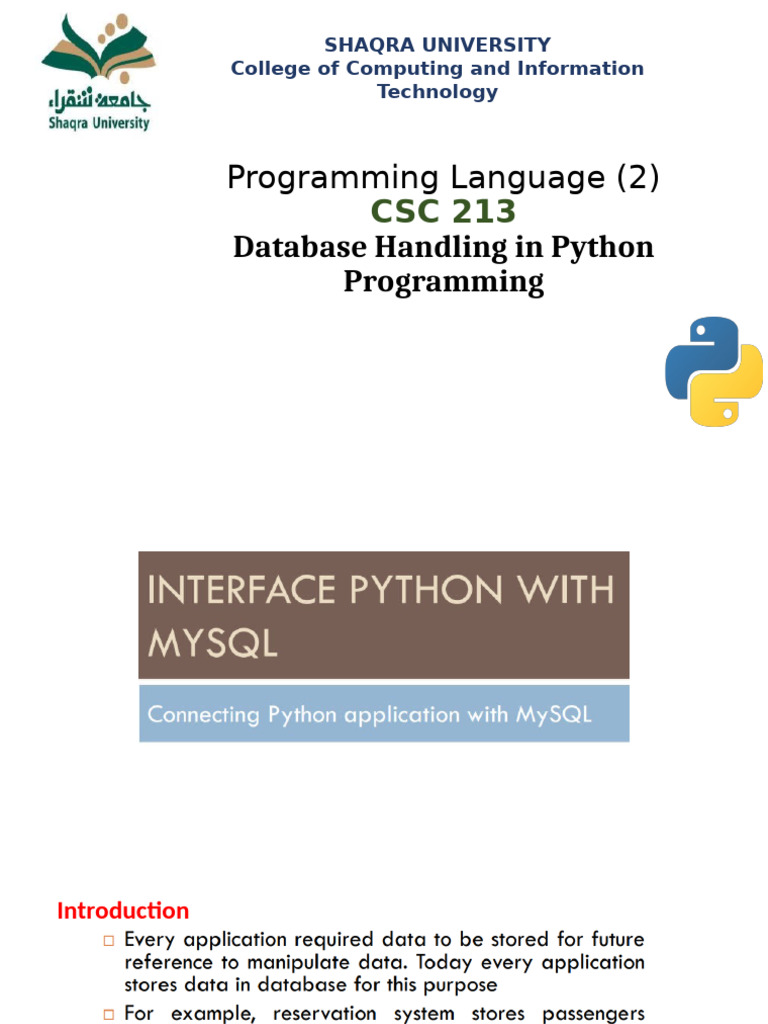Click the Python logo image
This screenshot has height=1024, width=768.
pyautogui.click(x=714, y=372)
